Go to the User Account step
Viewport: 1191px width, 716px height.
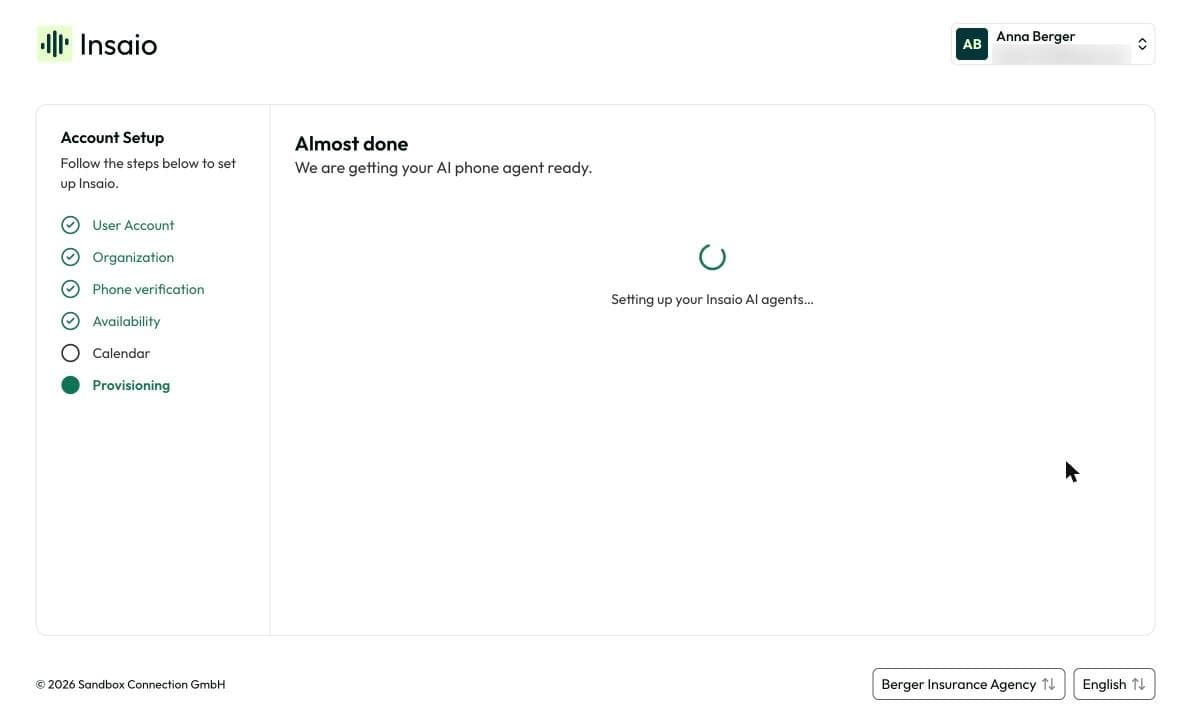133,225
